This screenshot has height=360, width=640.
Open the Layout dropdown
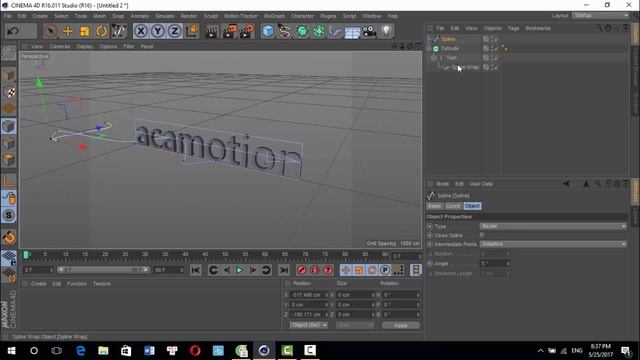click(600, 16)
